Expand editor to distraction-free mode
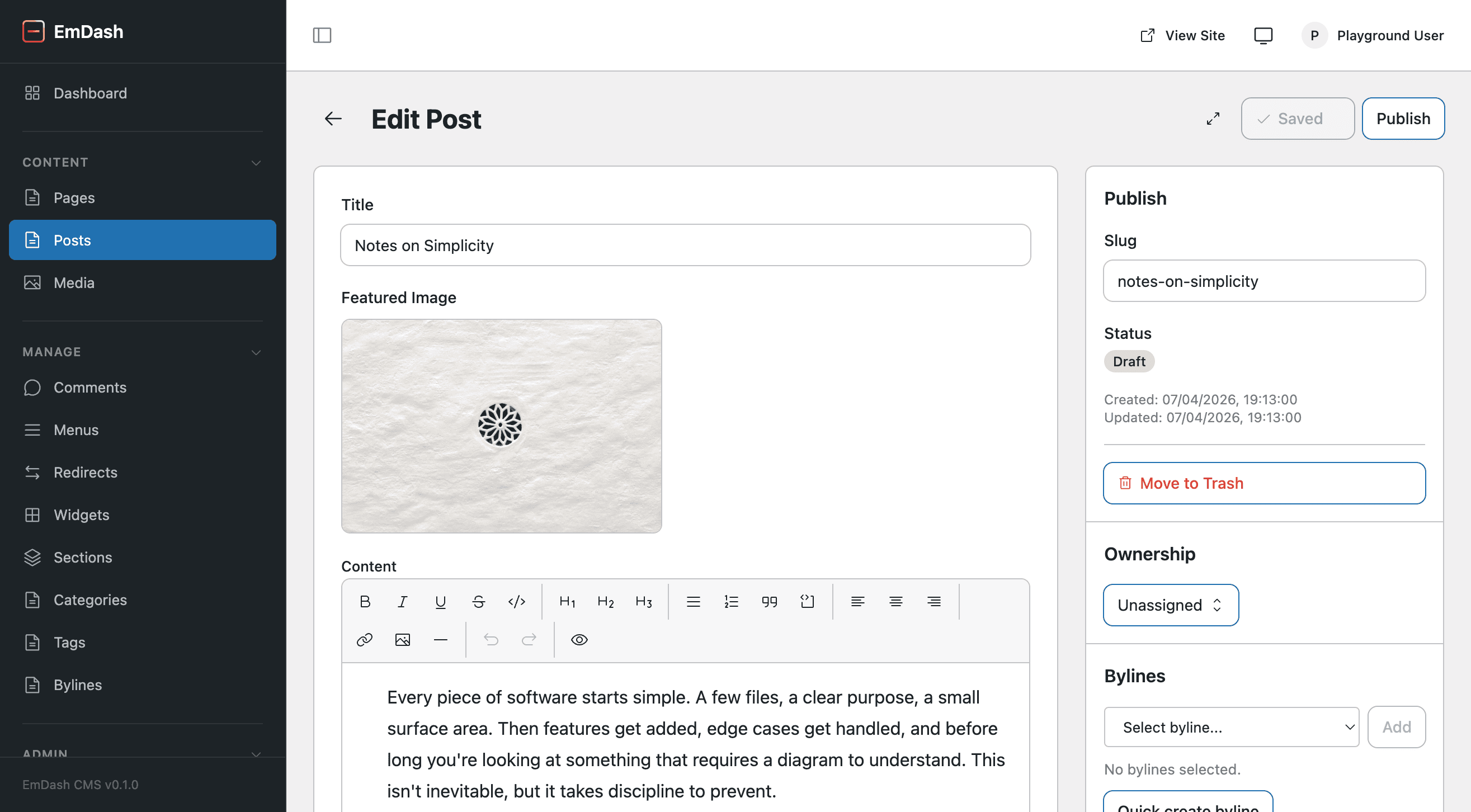This screenshot has height=812, width=1471. coord(1213,119)
